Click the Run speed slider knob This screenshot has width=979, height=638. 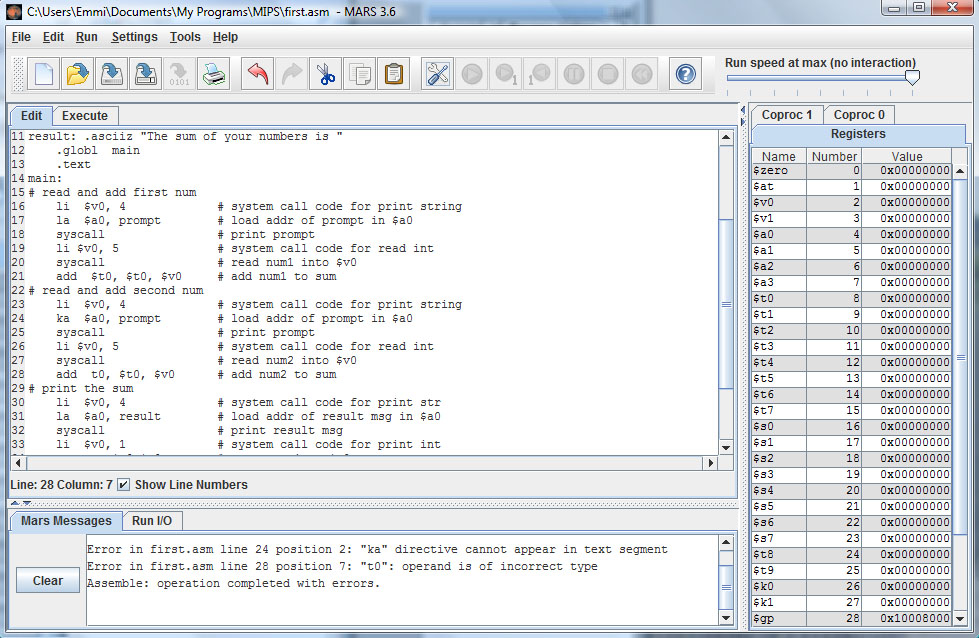(x=911, y=78)
